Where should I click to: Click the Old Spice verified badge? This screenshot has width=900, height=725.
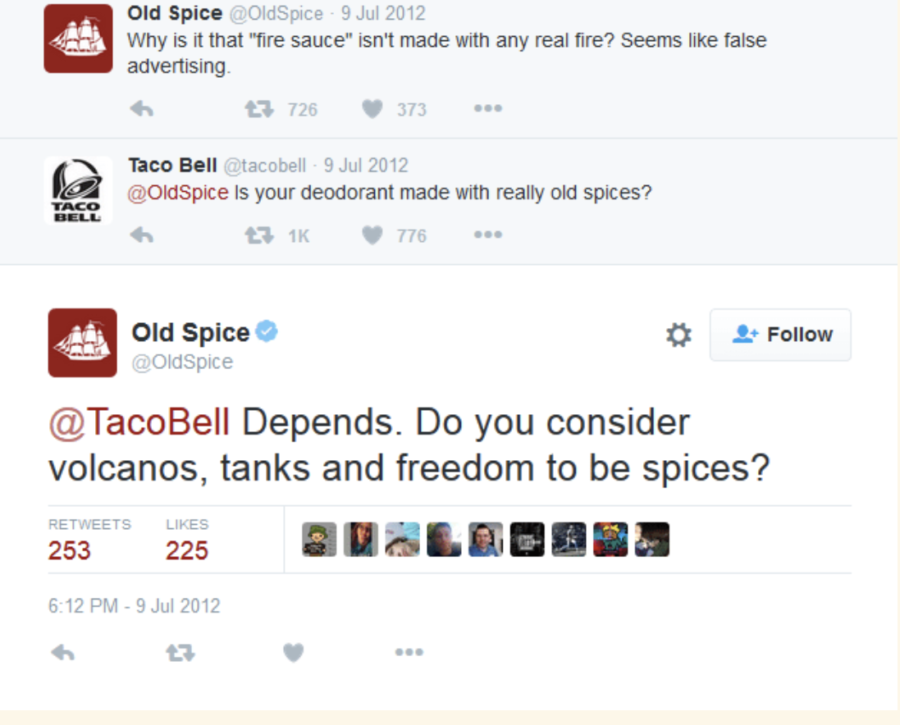click(x=266, y=331)
